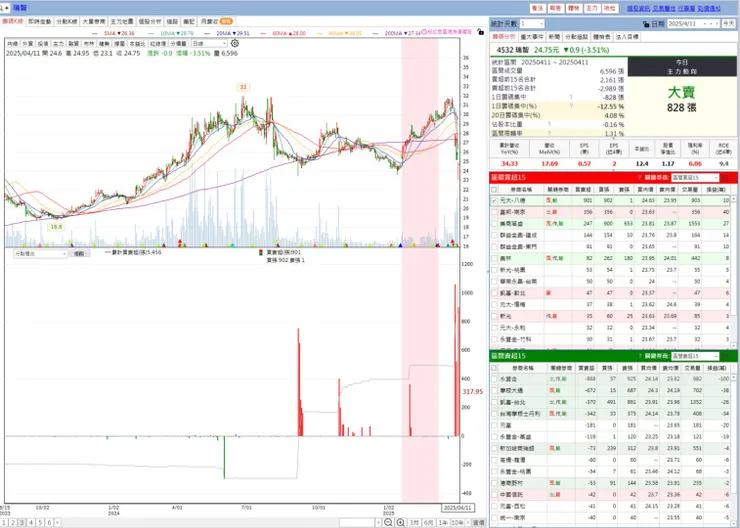Open the 主力地圖 tab
The image size is (740, 528).
click(x=122, y=22)
